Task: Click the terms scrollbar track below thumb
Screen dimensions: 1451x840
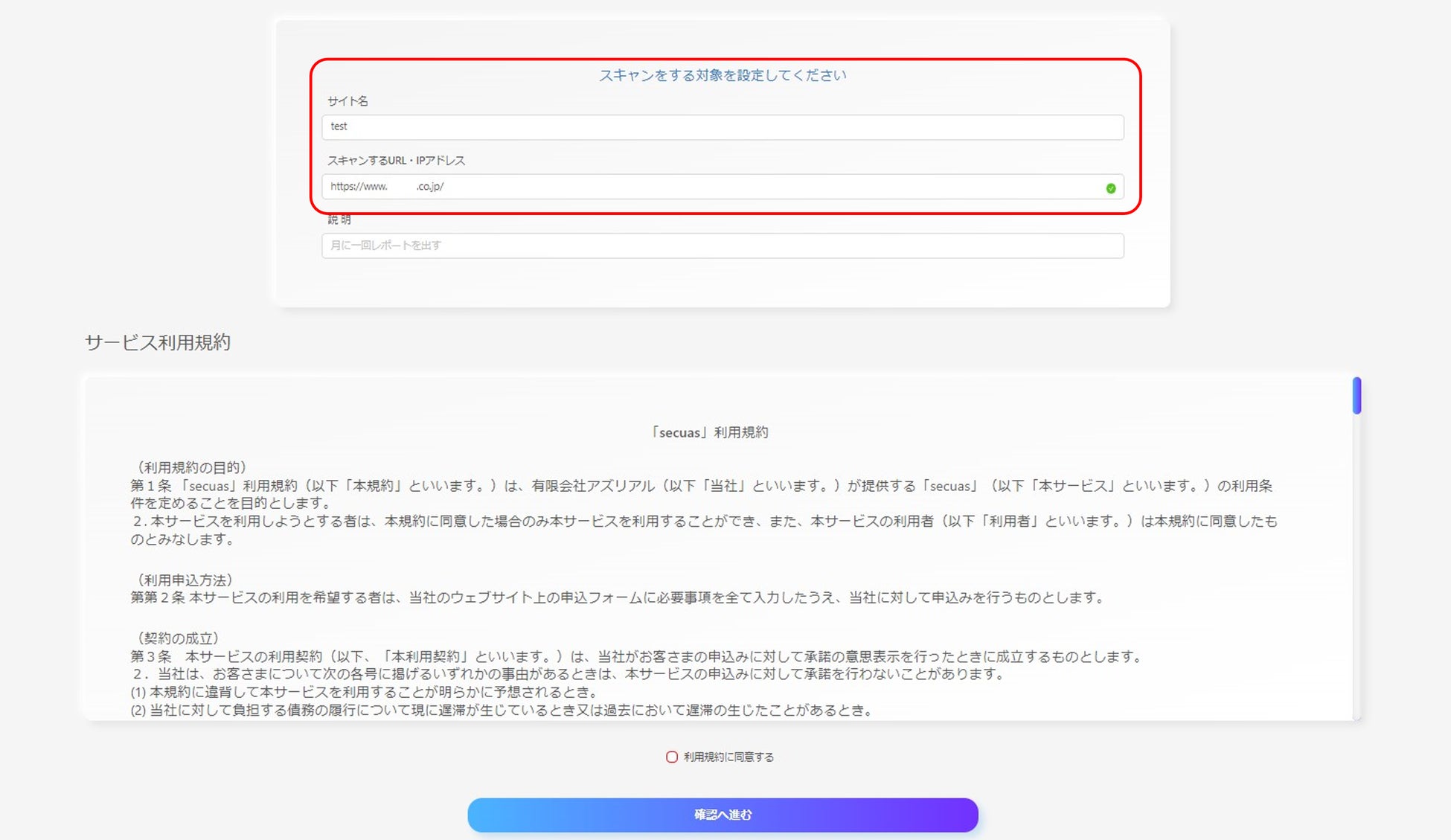Action: pos(1356,565)
